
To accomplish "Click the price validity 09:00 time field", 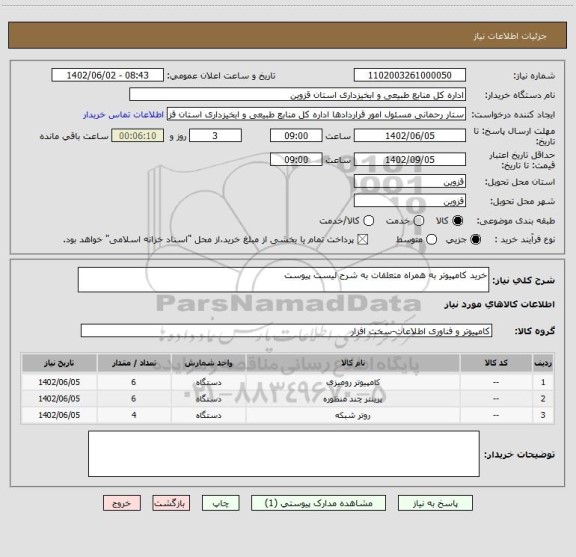I will pyautogui.click(x=296, y=159).
